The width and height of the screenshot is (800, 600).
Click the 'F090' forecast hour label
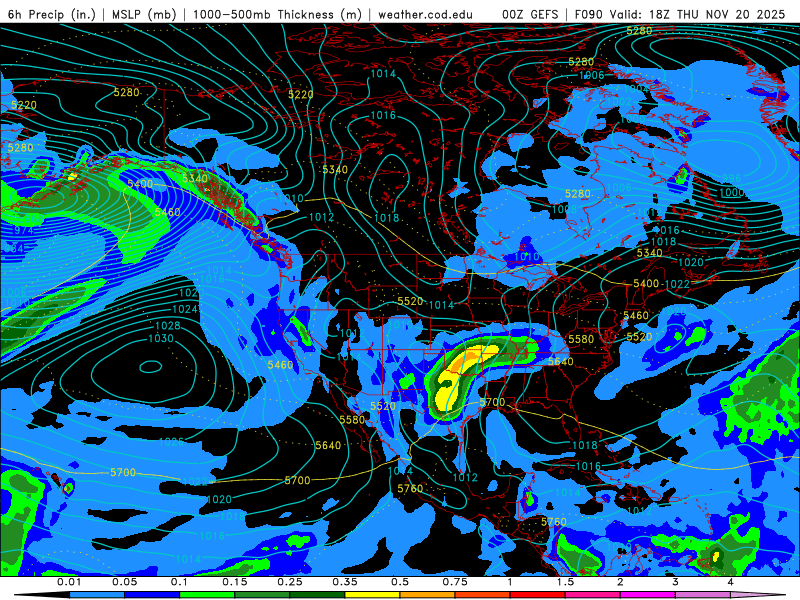(588, 14)
